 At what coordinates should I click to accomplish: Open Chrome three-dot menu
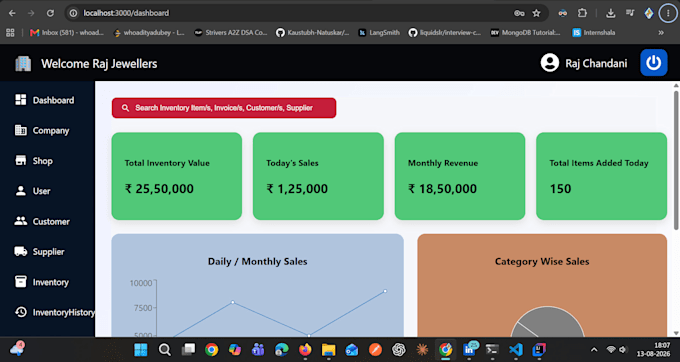click(668, 13)
